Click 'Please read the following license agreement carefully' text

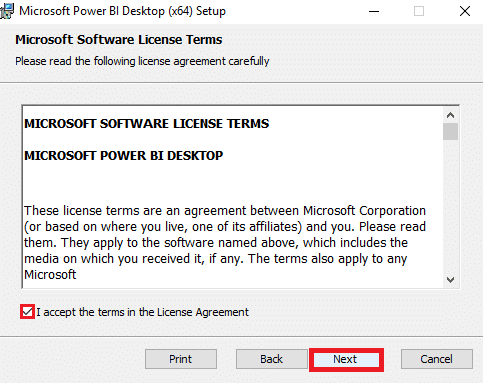[x=142, y=61]
